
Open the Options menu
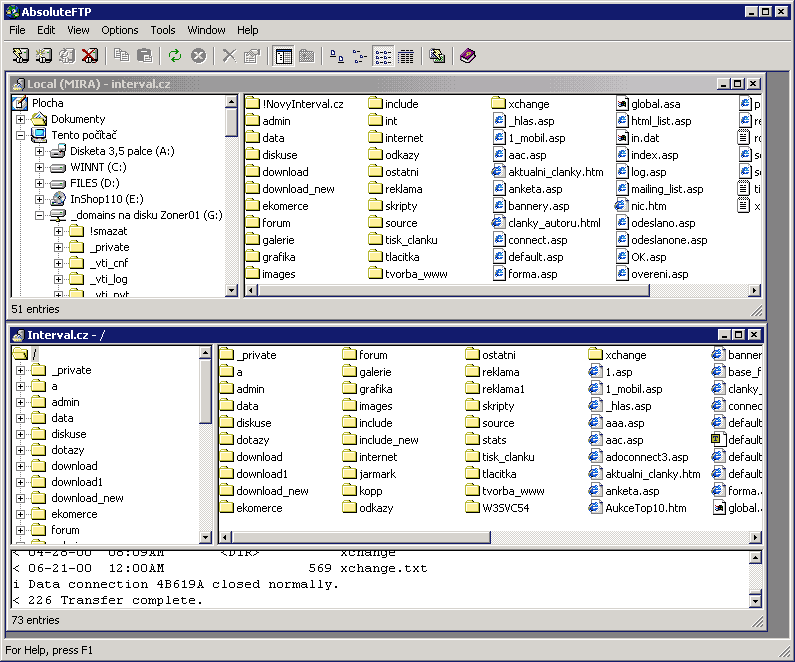(120, 30)
